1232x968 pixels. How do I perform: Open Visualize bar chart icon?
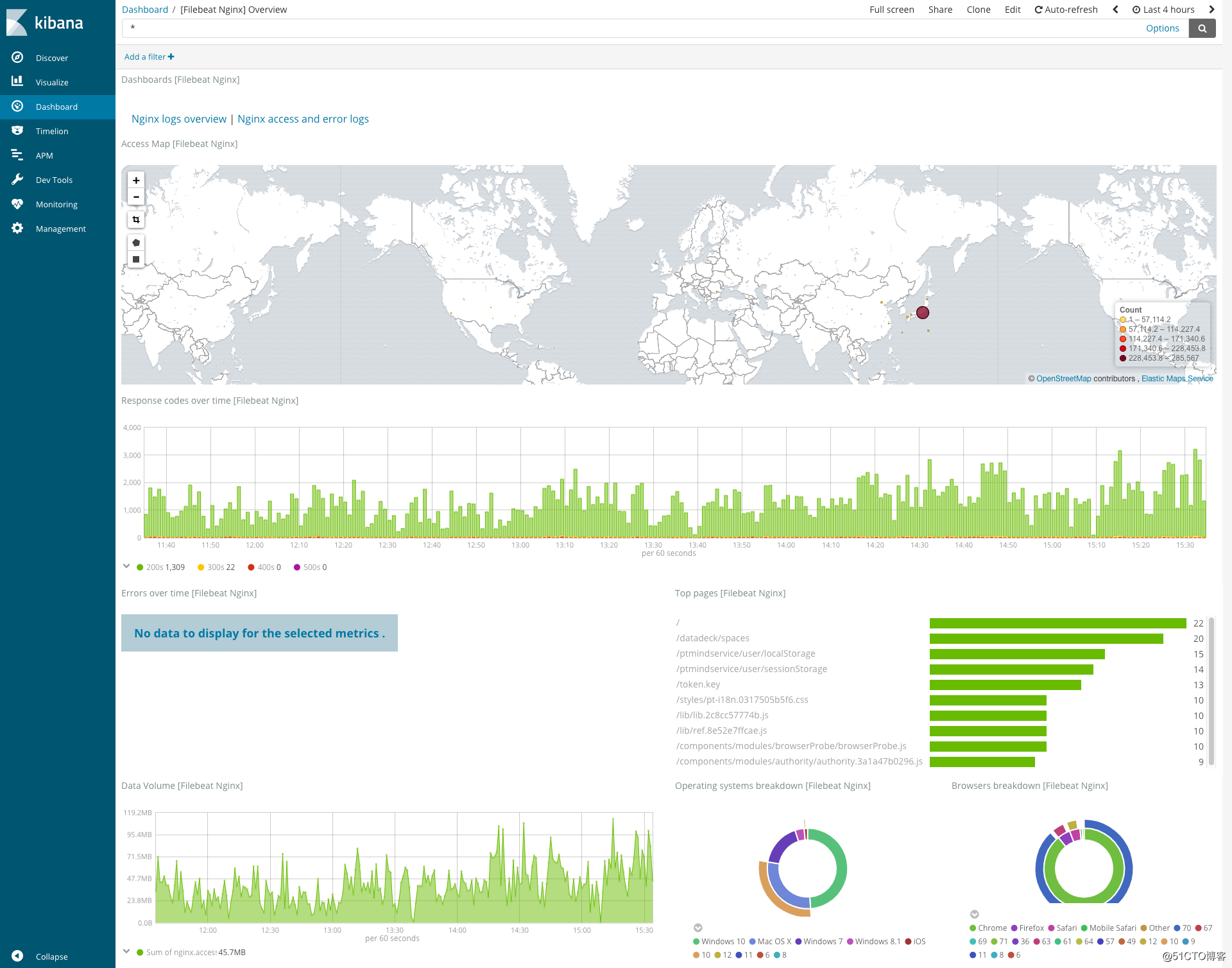point(17,82)
